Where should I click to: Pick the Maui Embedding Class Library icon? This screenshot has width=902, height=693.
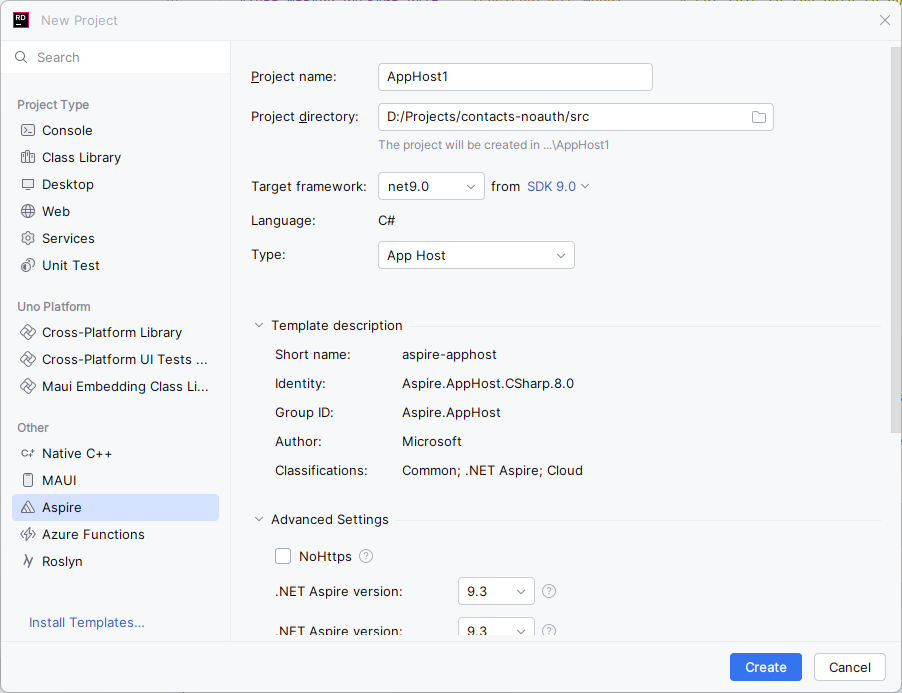[28, 386]
